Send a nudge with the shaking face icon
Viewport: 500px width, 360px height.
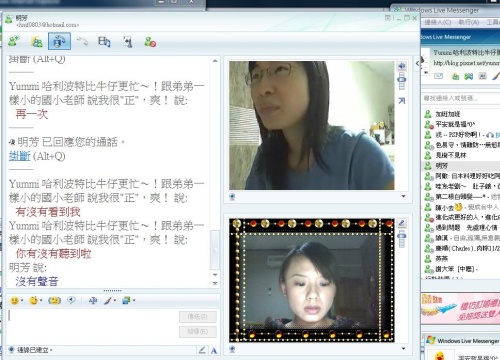54,300
